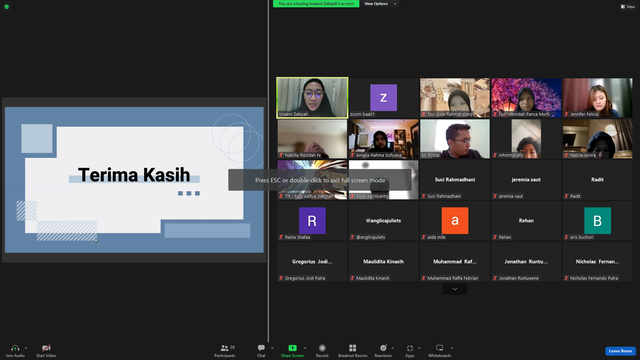
Task: Expand the arrow beside Reactions
Action: click(x=393, y=348)
